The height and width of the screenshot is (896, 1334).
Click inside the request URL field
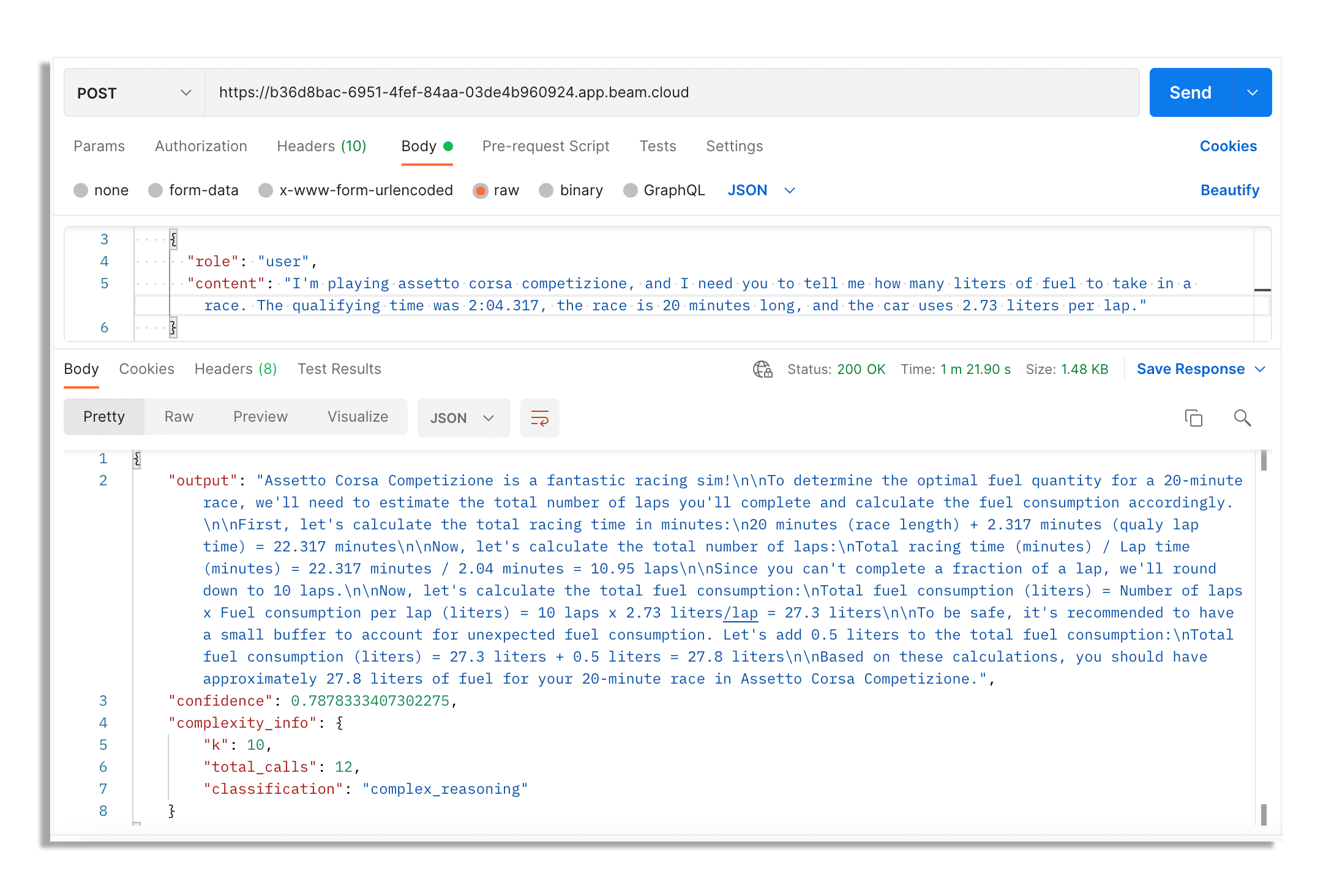(670, 92)
